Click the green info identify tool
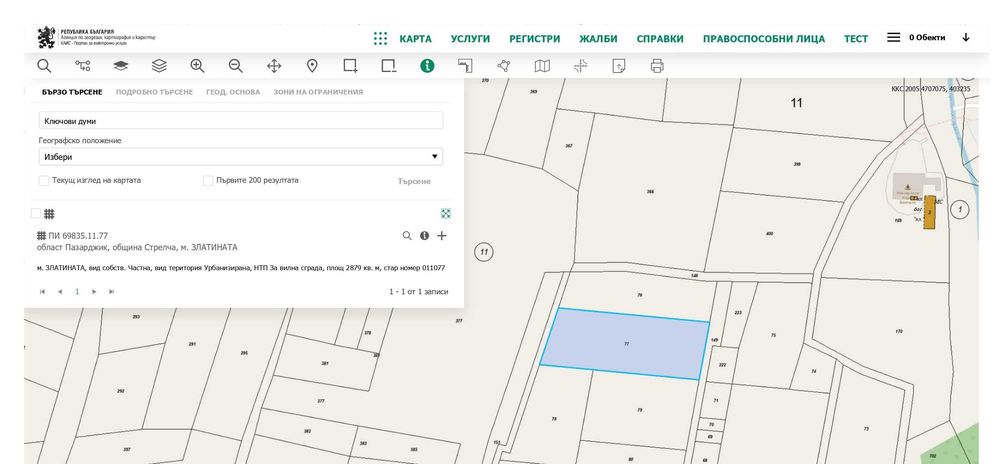This screenshot has width=1000, height=464. [427, 66]
